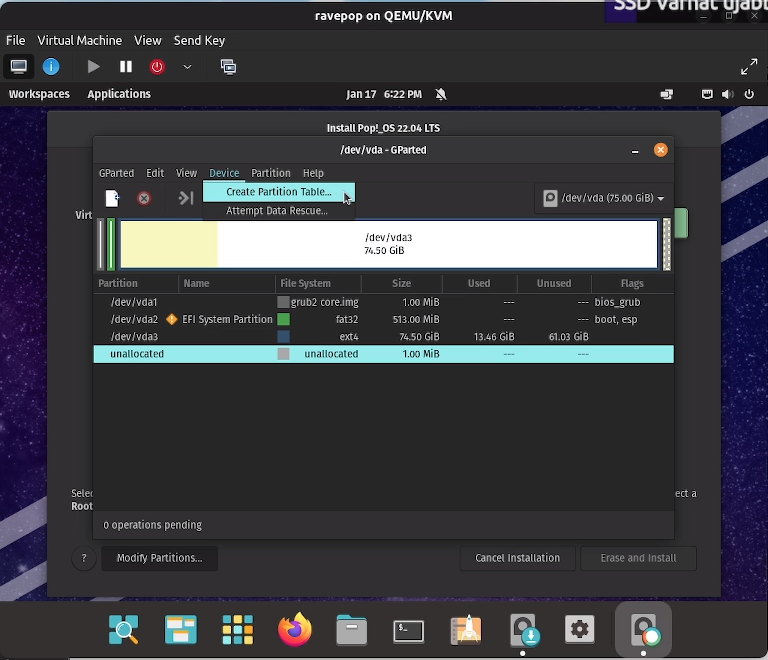This screenshot has width=768, height=660.
Task: Click the gray grub2 core.img color swatch
Action: pyautogui.click(x=283, y=302)
